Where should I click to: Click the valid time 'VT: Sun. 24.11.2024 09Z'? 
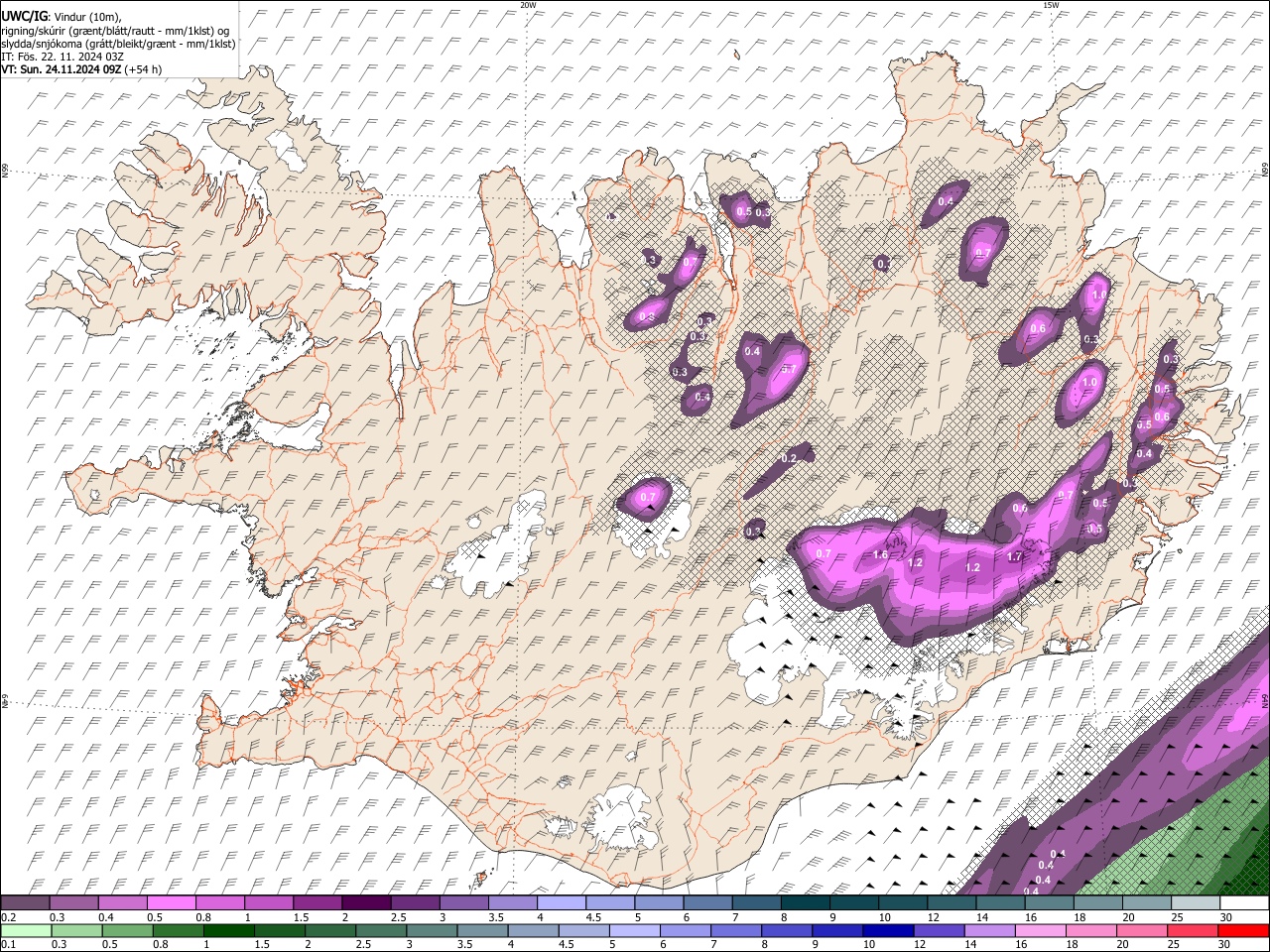(62, 68)
